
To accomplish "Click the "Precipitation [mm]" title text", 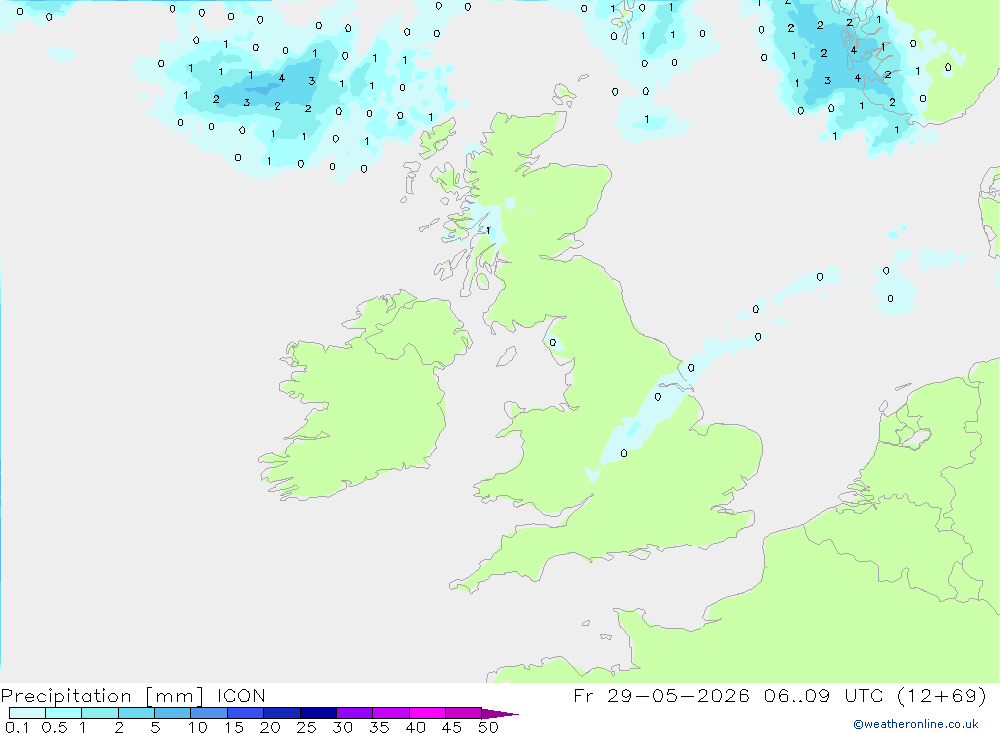I will [x=103, y=695].
